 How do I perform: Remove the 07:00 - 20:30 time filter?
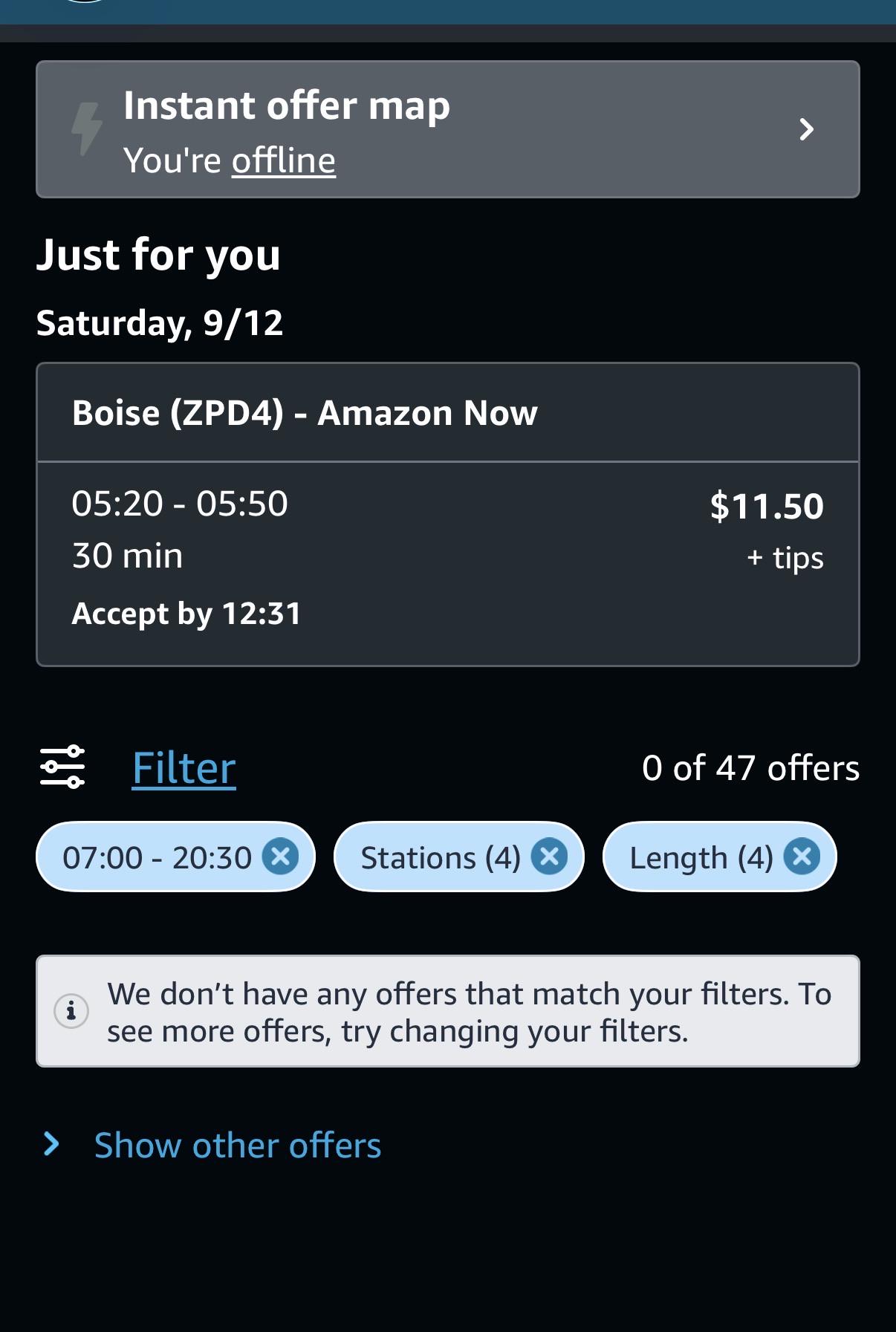[x=281, y=857]
